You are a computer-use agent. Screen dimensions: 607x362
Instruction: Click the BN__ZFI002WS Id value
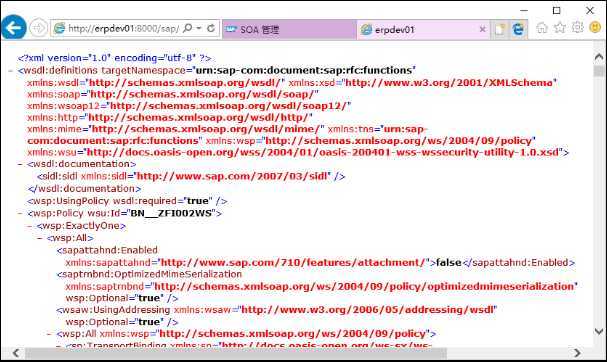click(171, 213)
